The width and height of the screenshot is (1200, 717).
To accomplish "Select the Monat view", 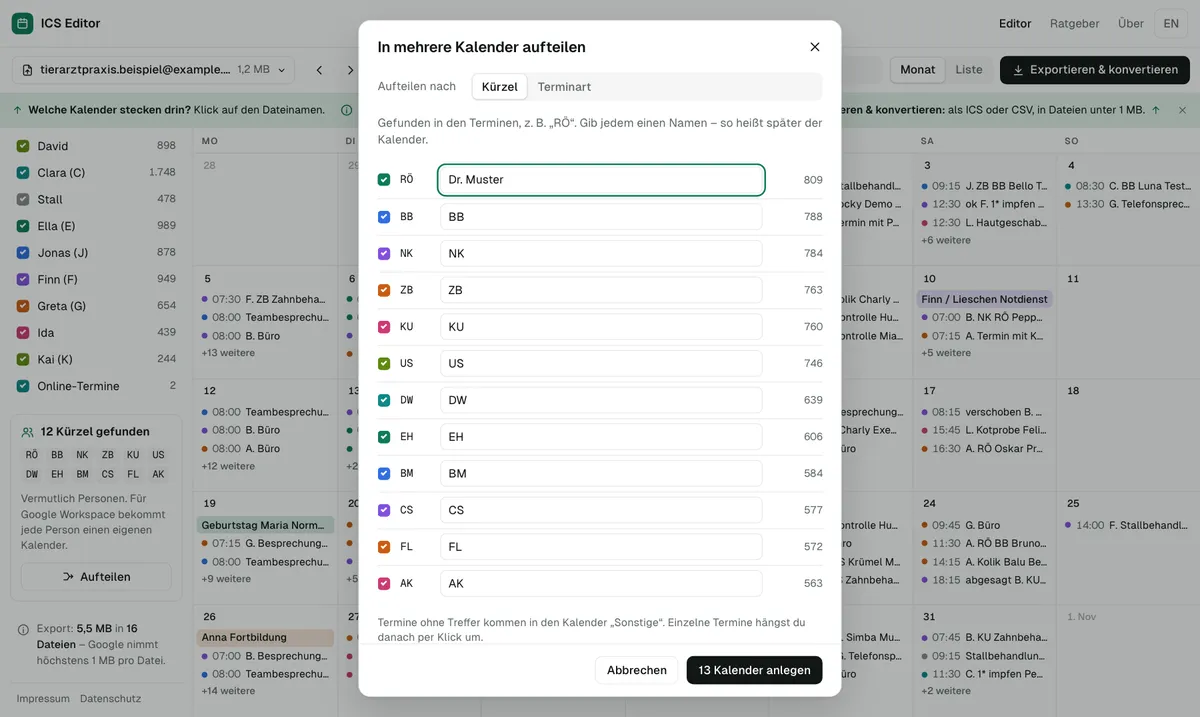I will click(x=918, y=70).
